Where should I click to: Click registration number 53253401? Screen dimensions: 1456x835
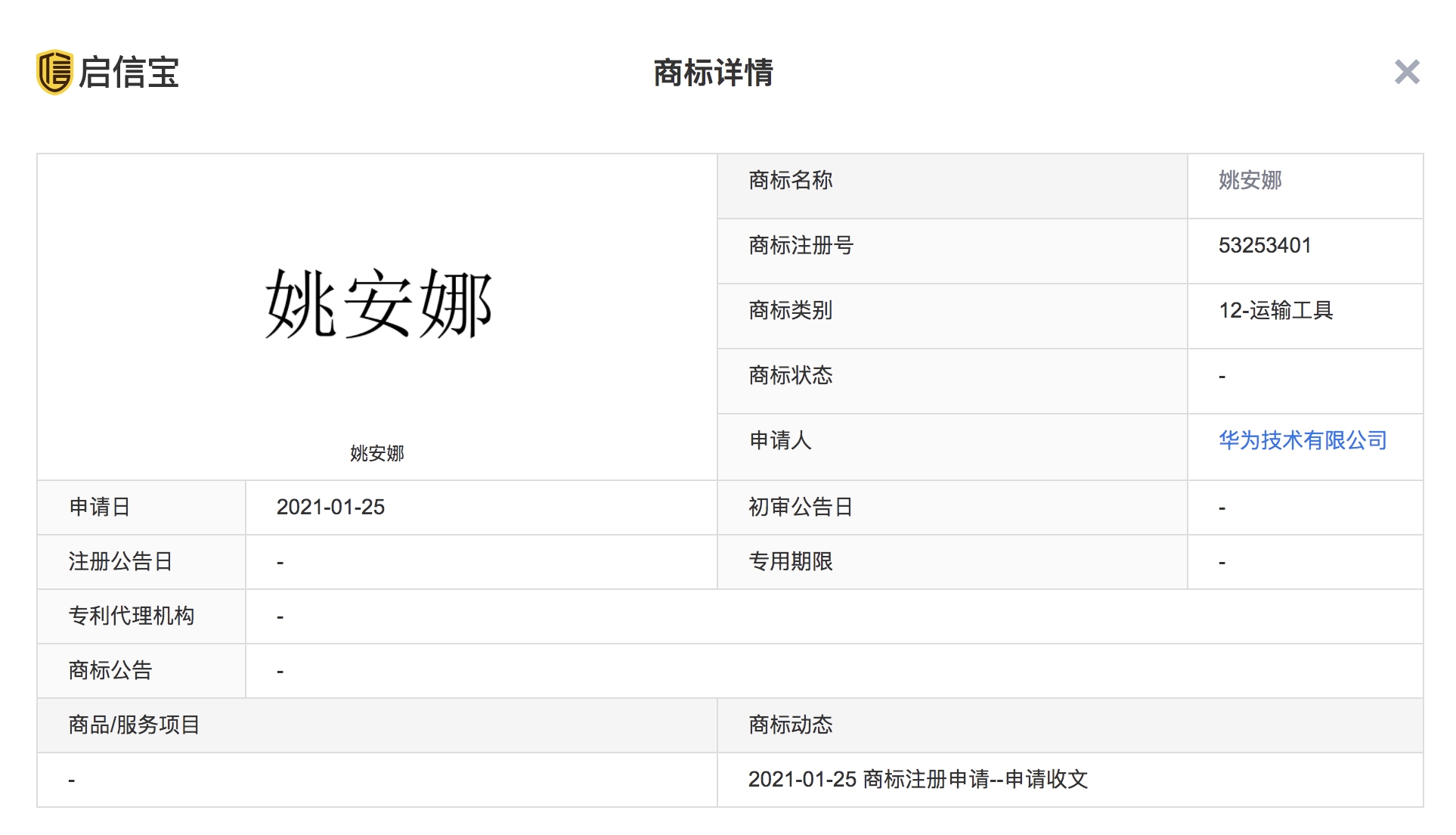click(x=1263, y=245)
